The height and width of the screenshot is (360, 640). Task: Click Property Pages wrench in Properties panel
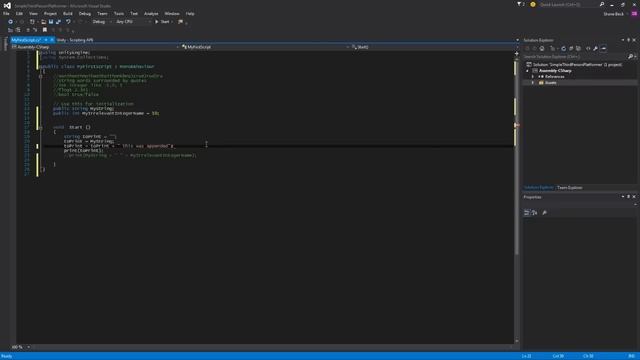click(544, 212)
